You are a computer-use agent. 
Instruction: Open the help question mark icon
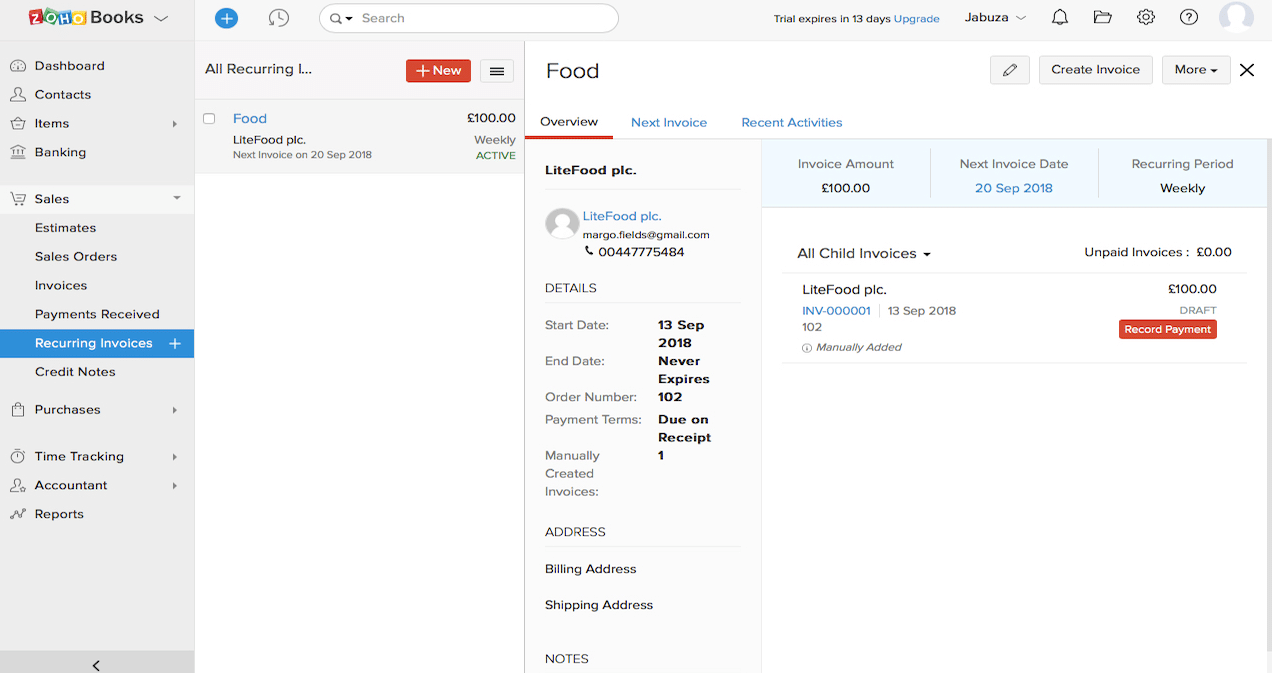click(x=1189, y=17)
